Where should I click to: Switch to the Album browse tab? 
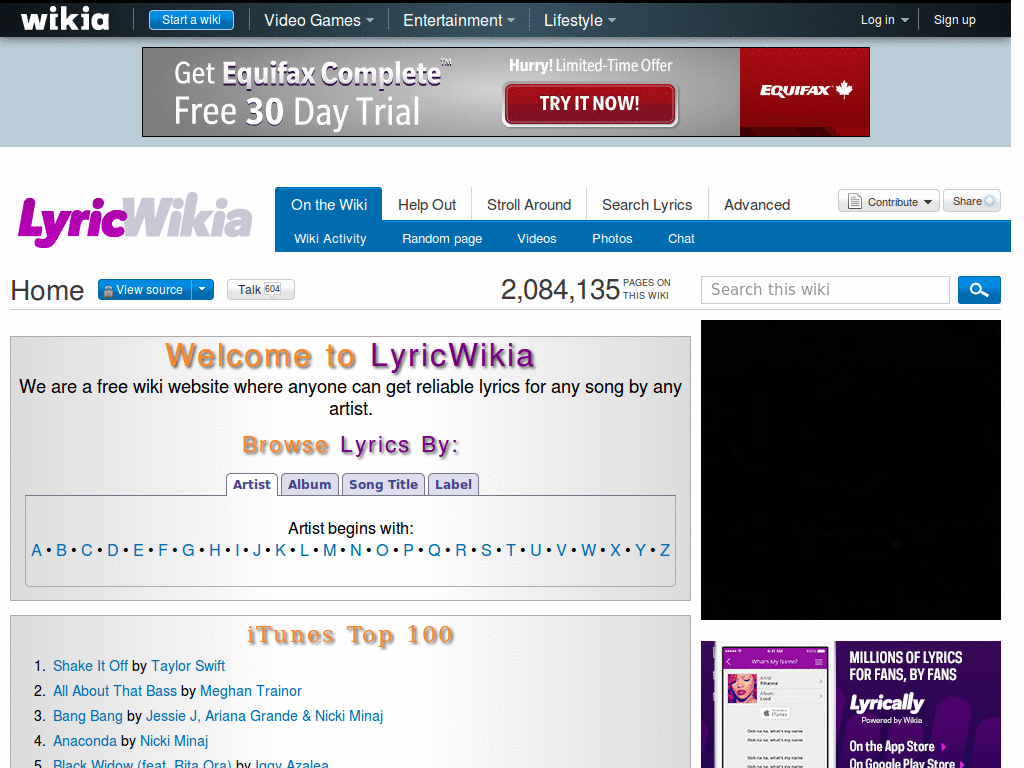click(x=310, y=485)
